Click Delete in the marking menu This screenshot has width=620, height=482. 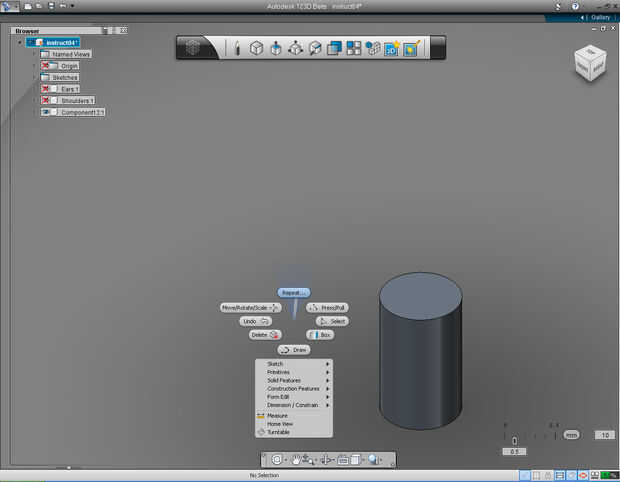(x=265, y=335)
